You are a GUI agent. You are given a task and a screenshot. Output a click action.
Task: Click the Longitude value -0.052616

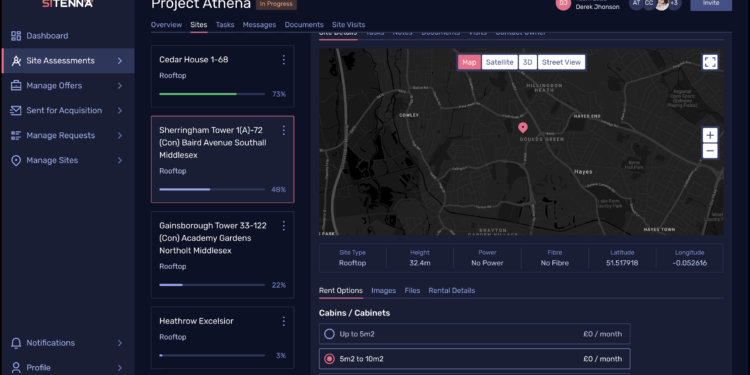pyautogui.click(x=689, y=263)
